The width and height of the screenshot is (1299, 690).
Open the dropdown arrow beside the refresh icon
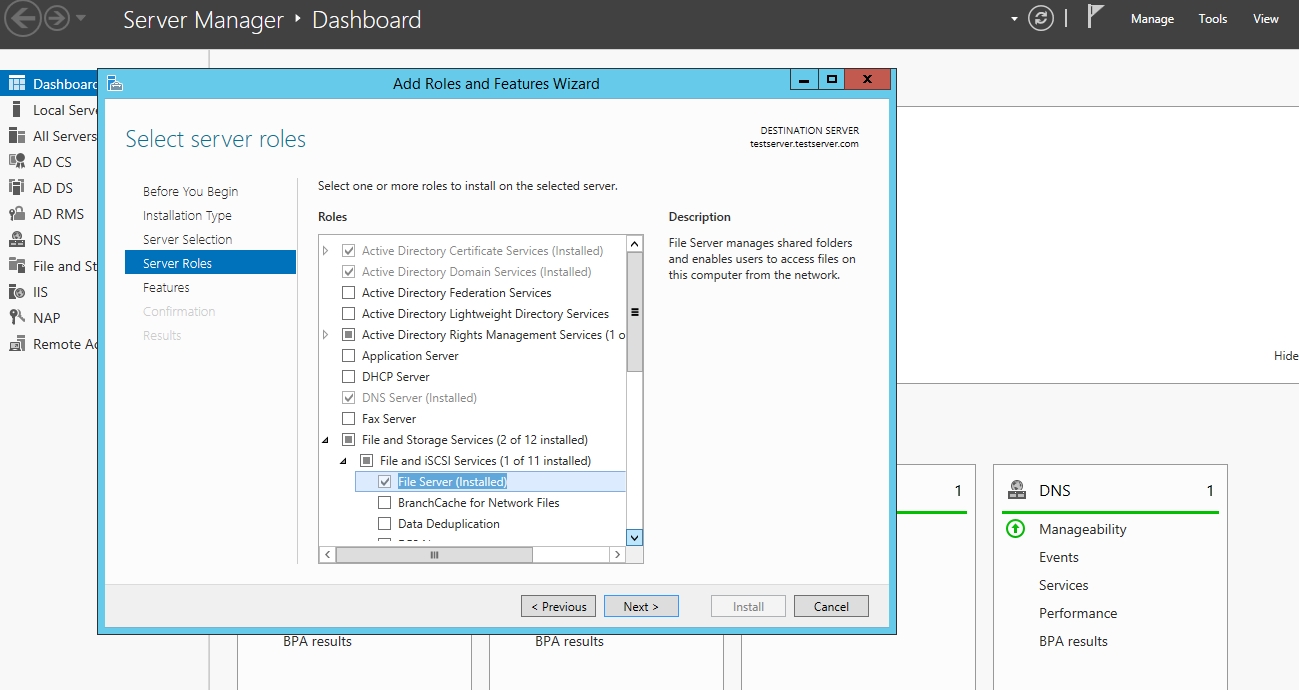[1014, 19]
